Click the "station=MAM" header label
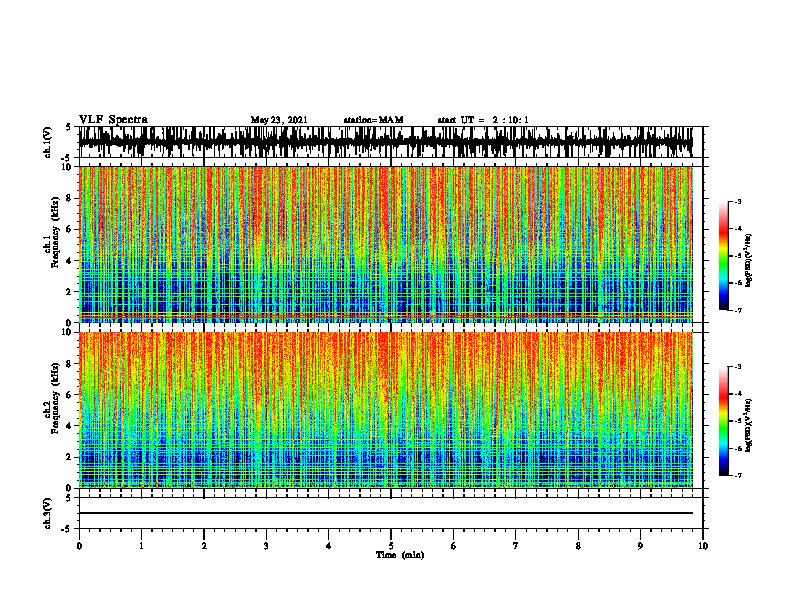The height and width of the screenshot is (612, 792). [373, 120]
